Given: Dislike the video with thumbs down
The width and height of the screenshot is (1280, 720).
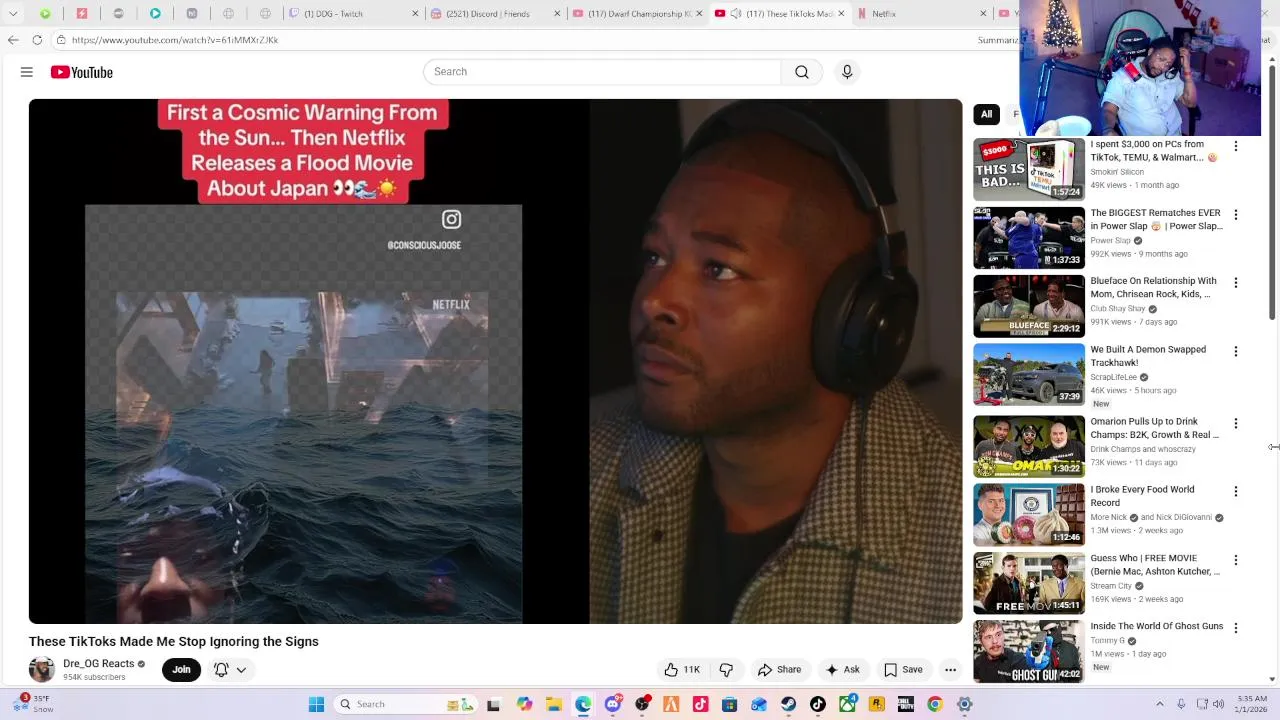Looking at the screenshot, I should 726,670.
